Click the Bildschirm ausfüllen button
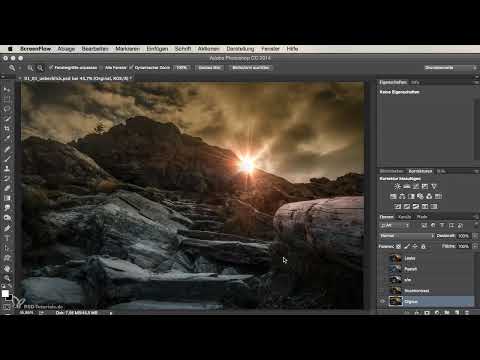 click(251, 68)
